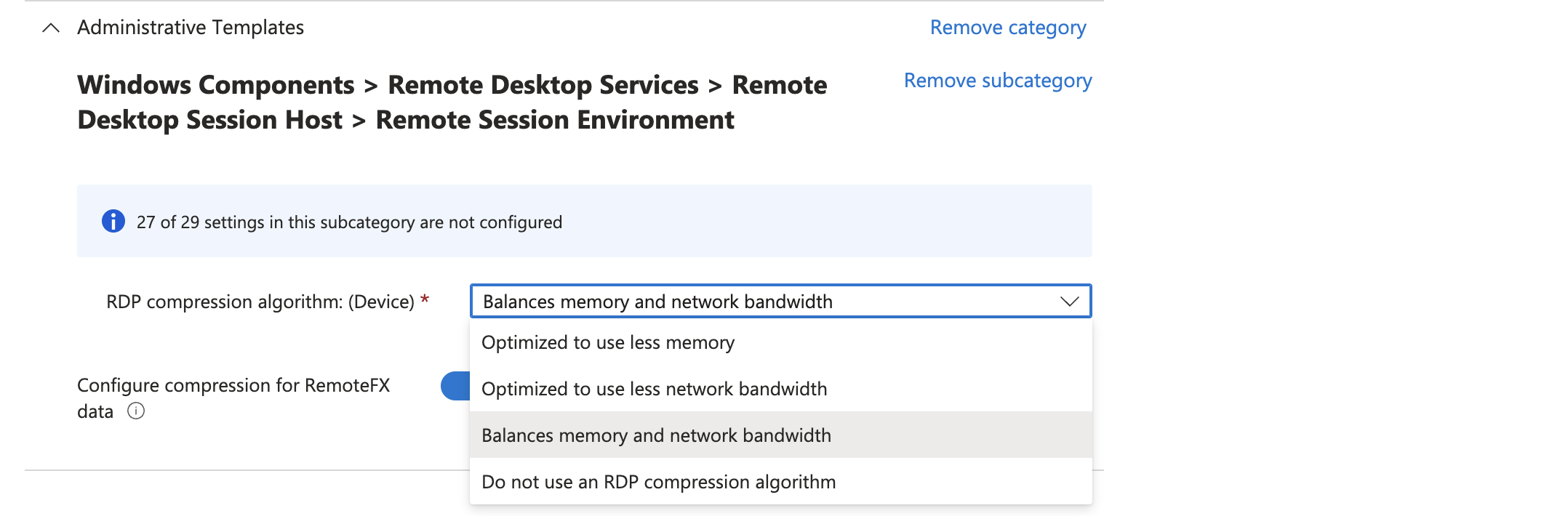This screenshot has width=1568, height=516.
Task: Toggle Configure compression for RemoteFX data switch
Action: pyautogui.click(x=456, y=386)
